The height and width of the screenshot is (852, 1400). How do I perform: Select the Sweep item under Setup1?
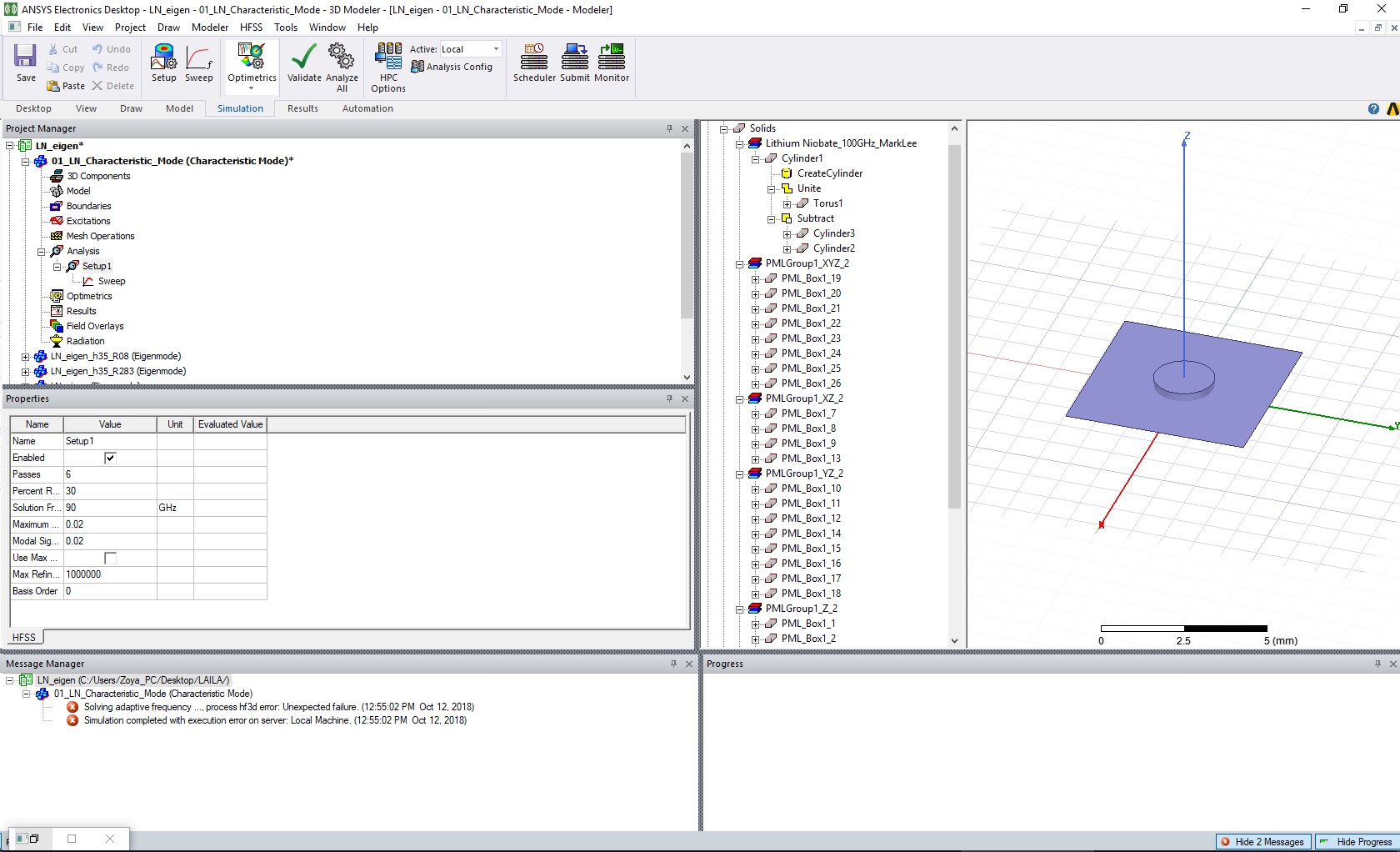[x=111, y=281]
